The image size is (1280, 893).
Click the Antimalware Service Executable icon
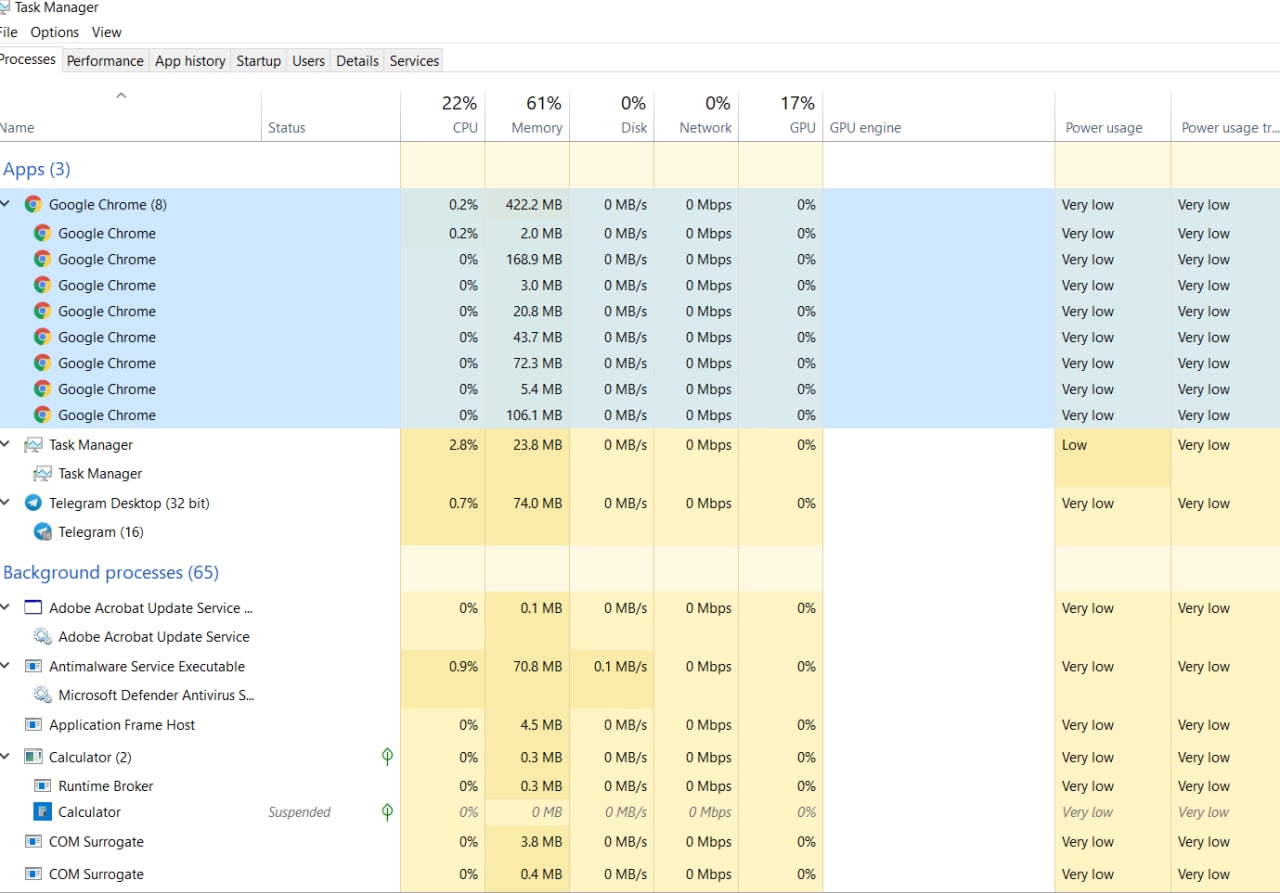[33, 666]
